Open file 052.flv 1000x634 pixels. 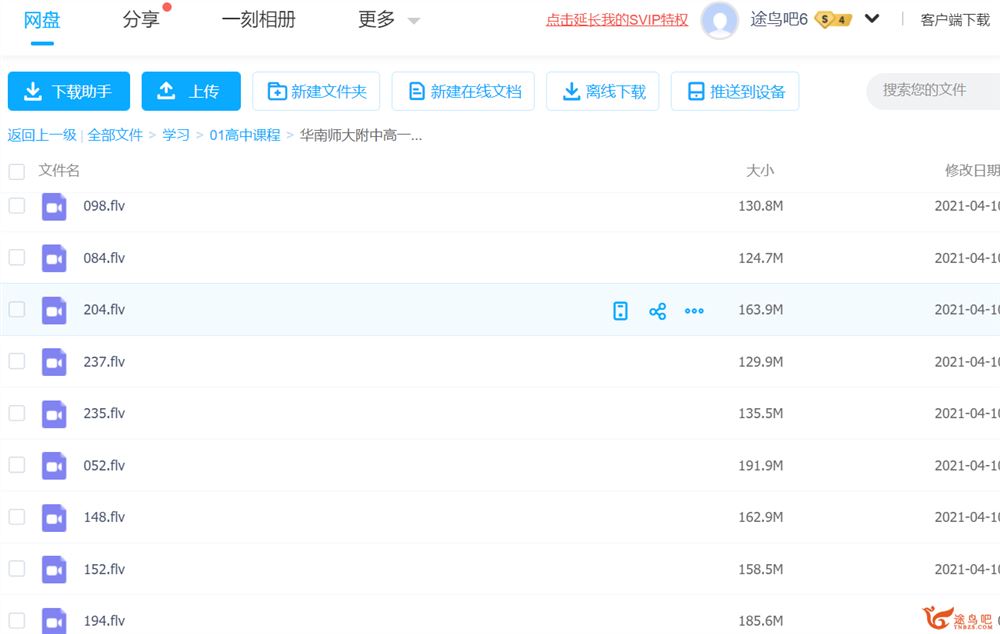click(x=104, y=465)
